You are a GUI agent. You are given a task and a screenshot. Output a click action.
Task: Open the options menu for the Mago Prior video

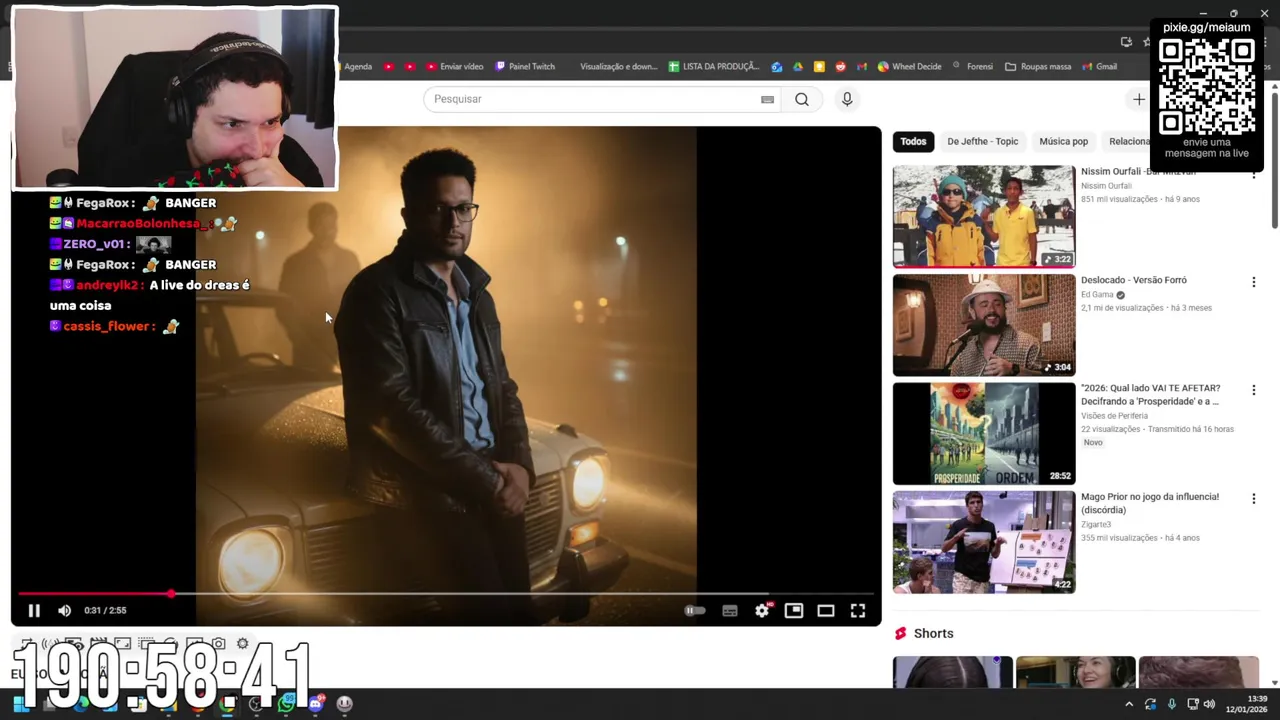pyautogui.click(x=1253, y=498)
